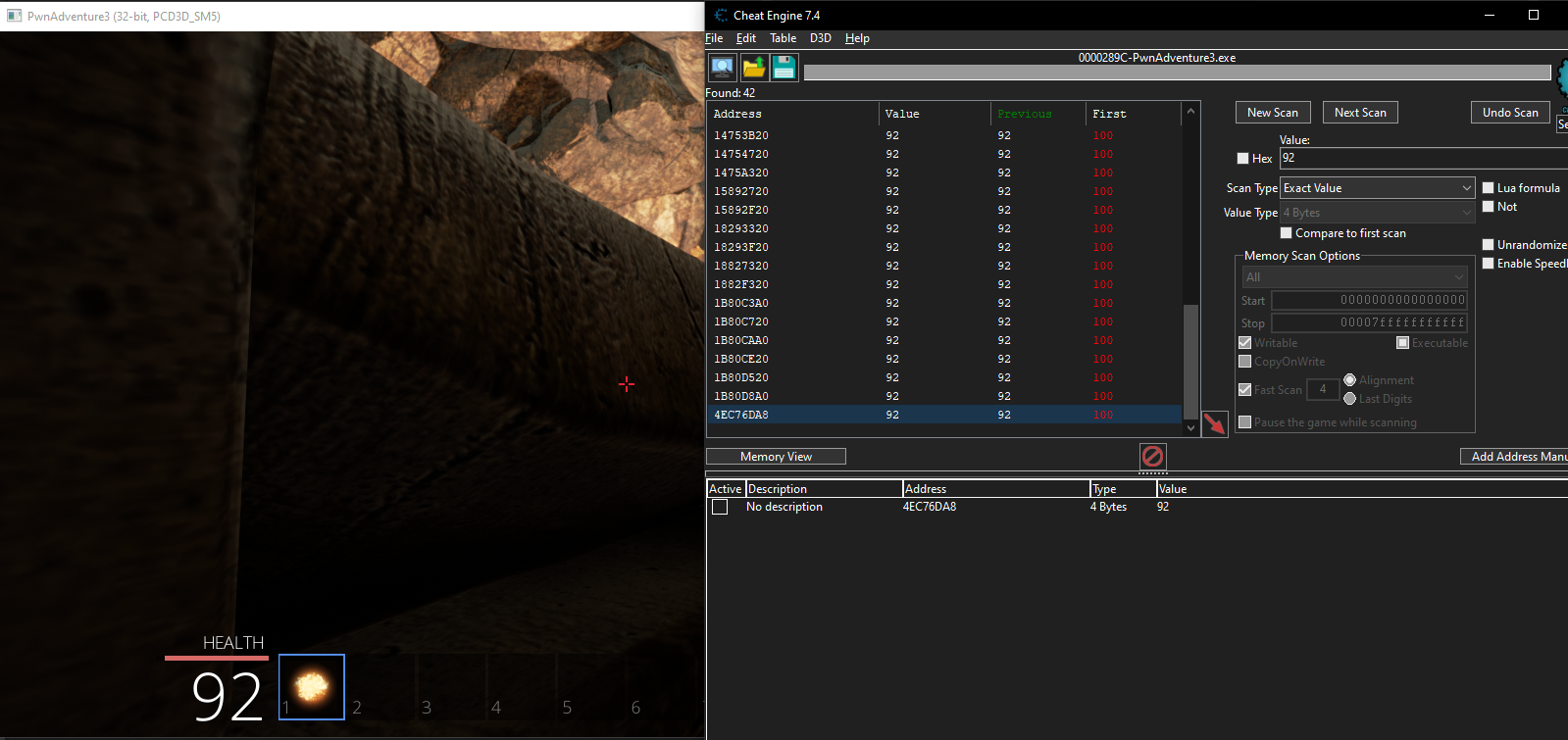
Task: Open the process list computer icon
Action: [723, 68]
